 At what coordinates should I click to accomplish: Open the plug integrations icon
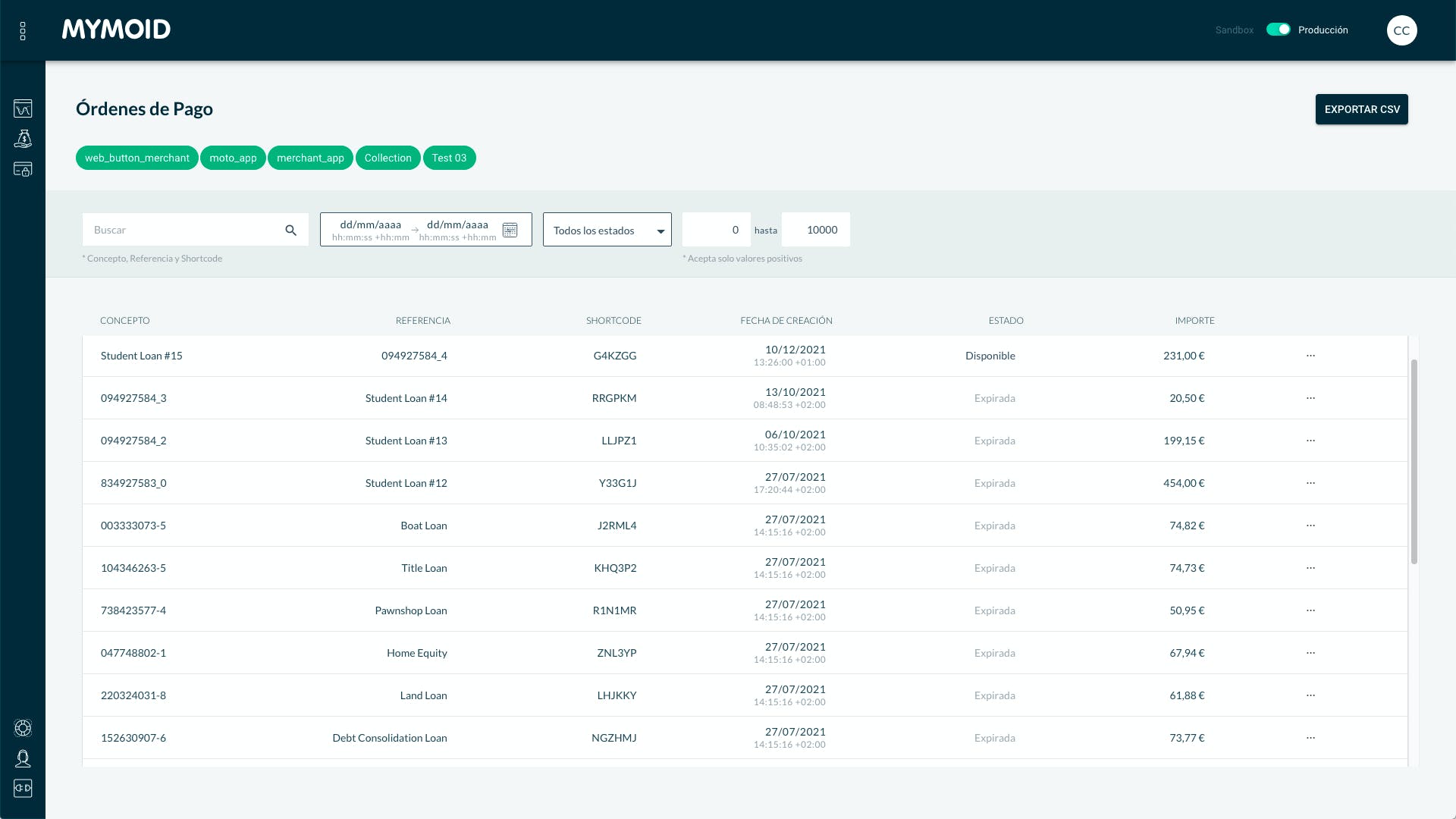point(23,789)
